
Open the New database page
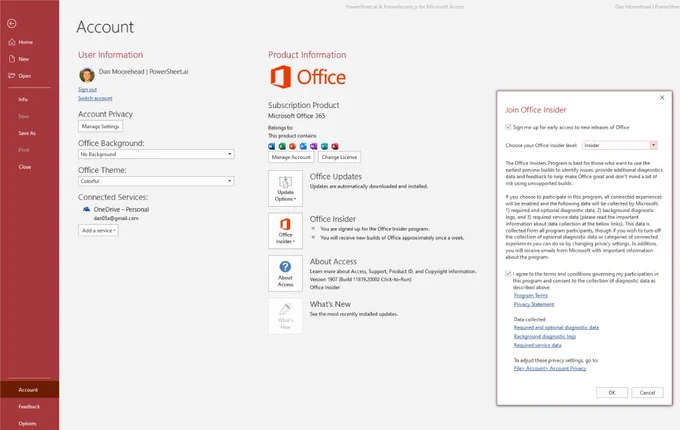click(19, 59)
